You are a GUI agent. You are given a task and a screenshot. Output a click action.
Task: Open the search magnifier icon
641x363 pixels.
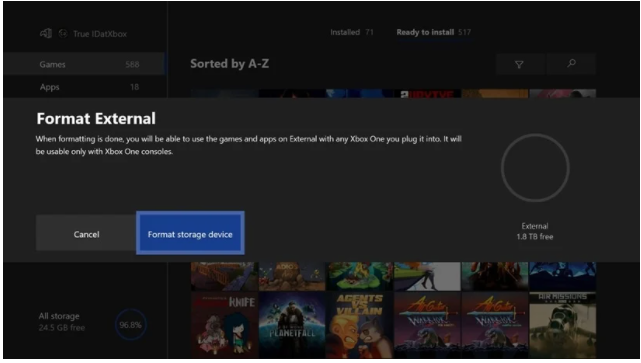pyautogui.click(x=572, y=63)
